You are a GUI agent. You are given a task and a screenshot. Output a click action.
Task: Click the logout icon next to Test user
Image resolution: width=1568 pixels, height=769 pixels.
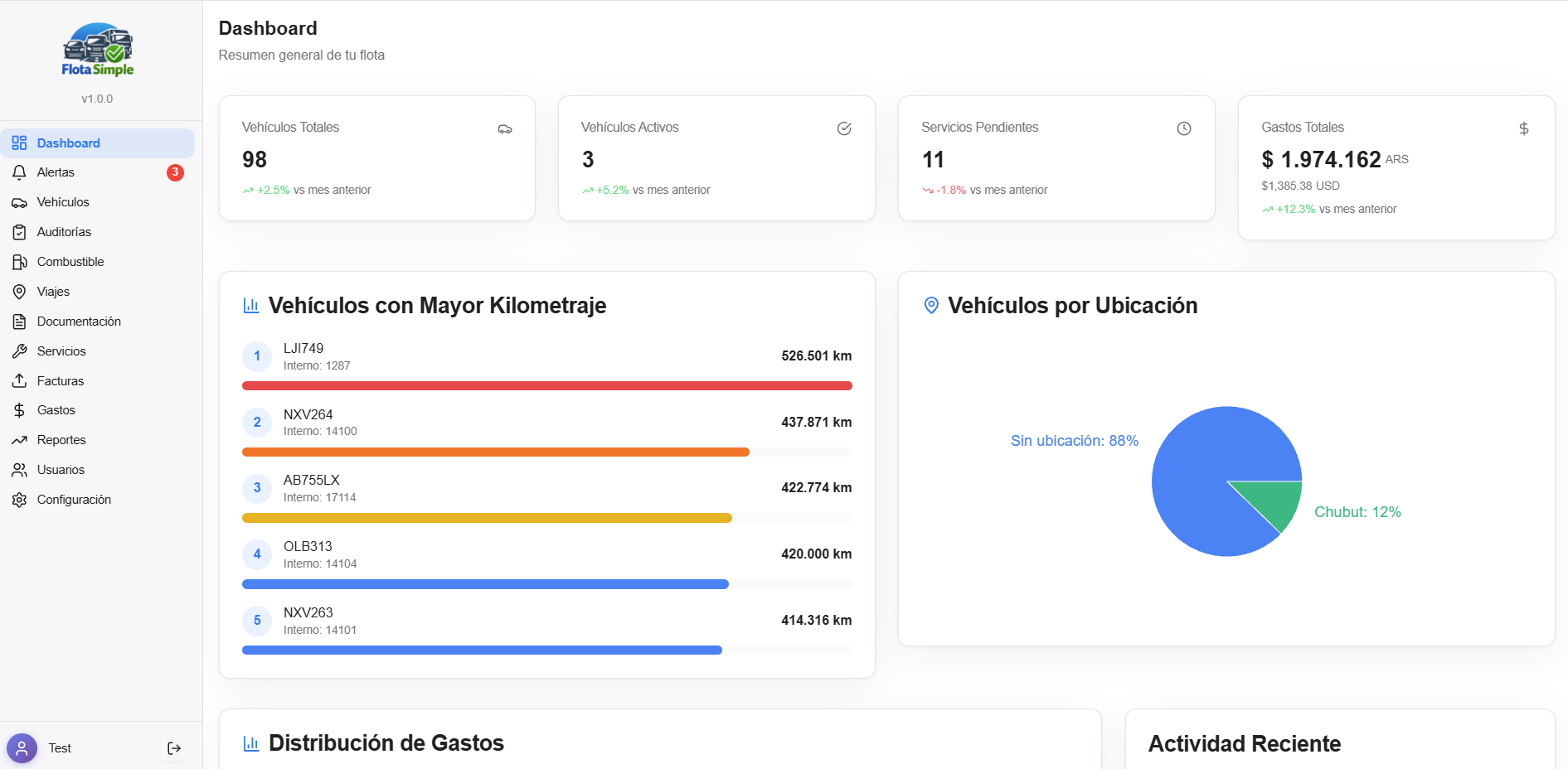pos(174,747)
